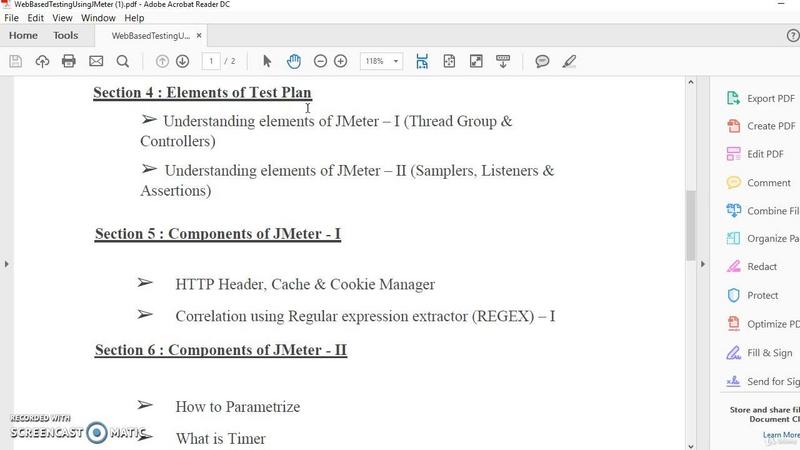Image resolution: width=800 pixels, height=450 pixels.
Task: Close the WebBasedTestingU... document tab
Action: click(x=199, y=35)
